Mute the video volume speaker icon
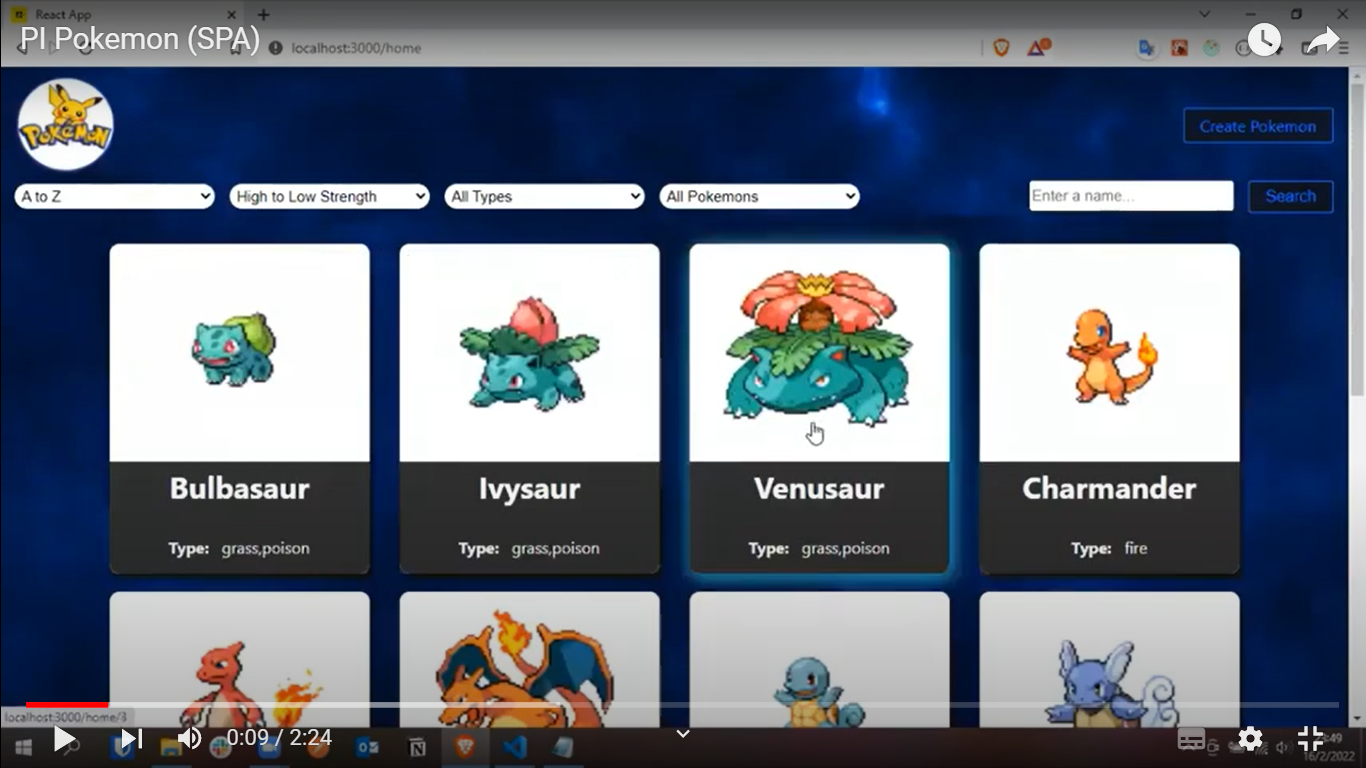The height and width of the screenshot is (768, 1366). 189,739
